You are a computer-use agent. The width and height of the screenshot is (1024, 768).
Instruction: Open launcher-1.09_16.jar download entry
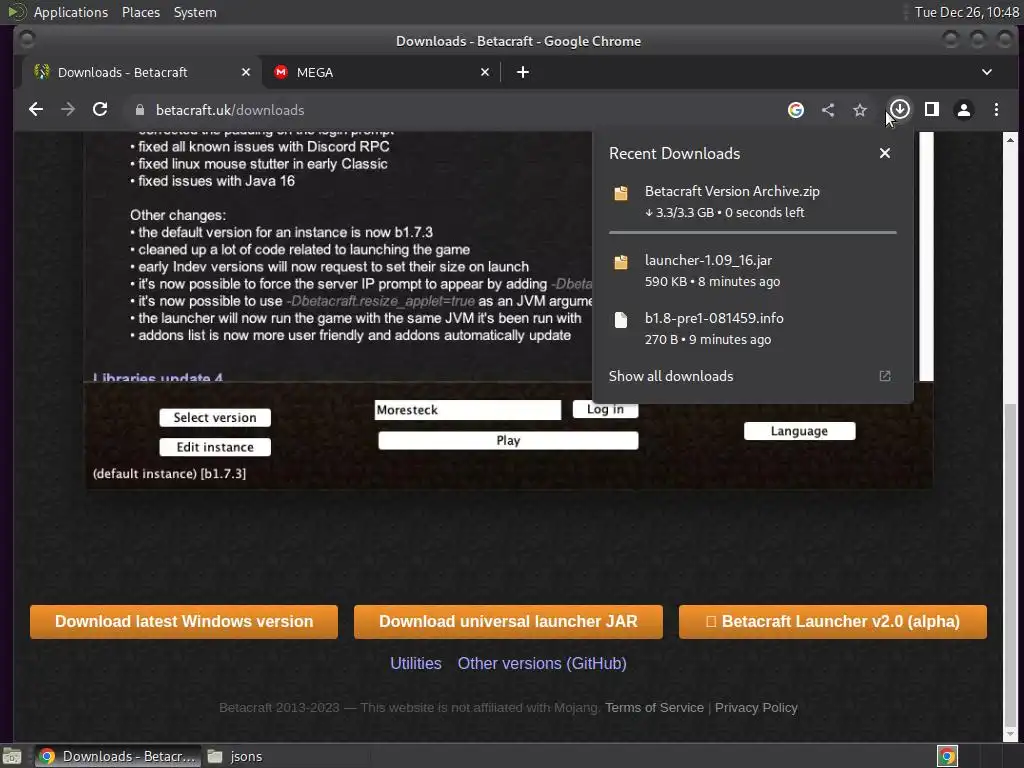click(752, 270)
